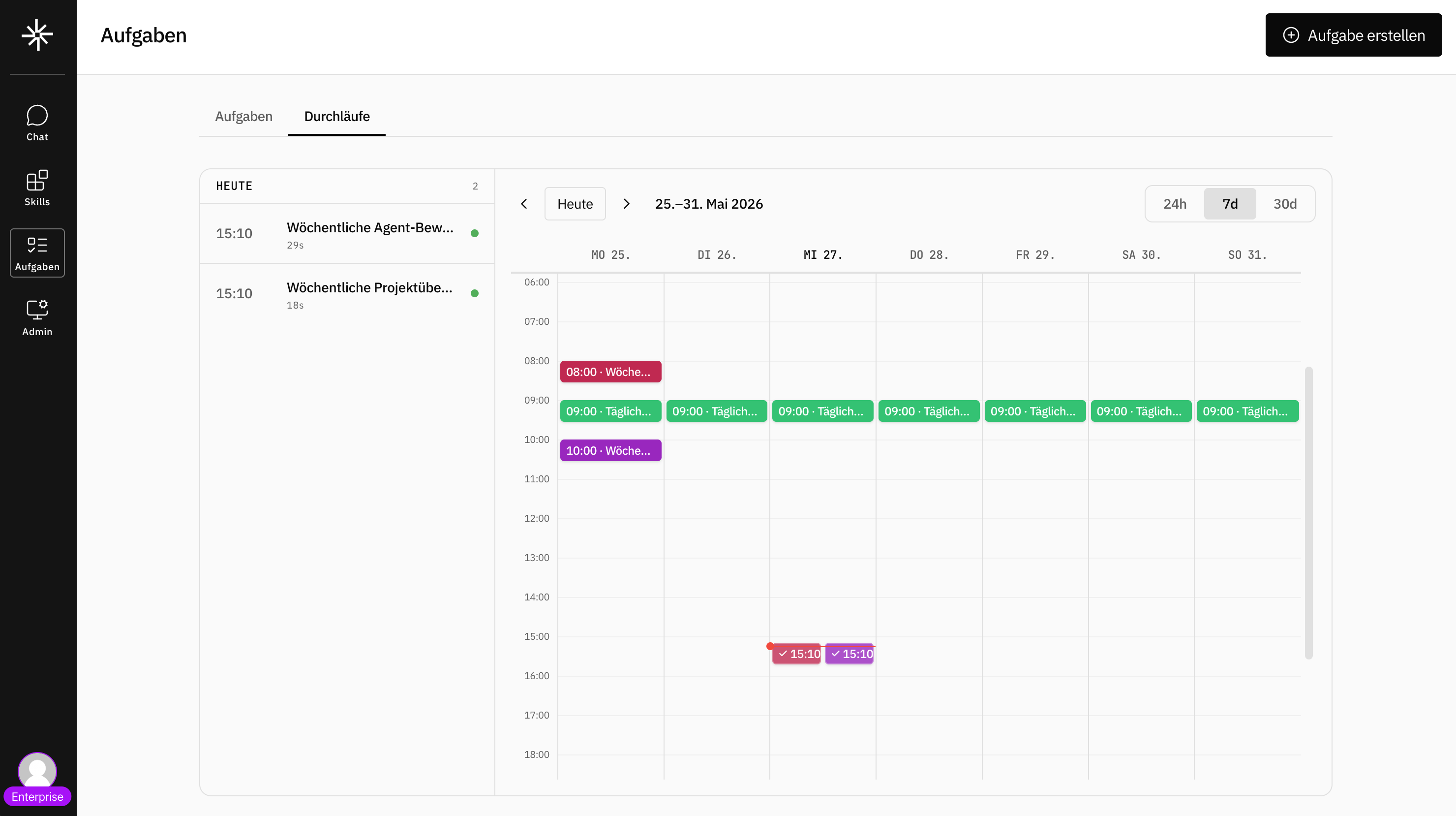Select the 7d view

coord(1230,204)
